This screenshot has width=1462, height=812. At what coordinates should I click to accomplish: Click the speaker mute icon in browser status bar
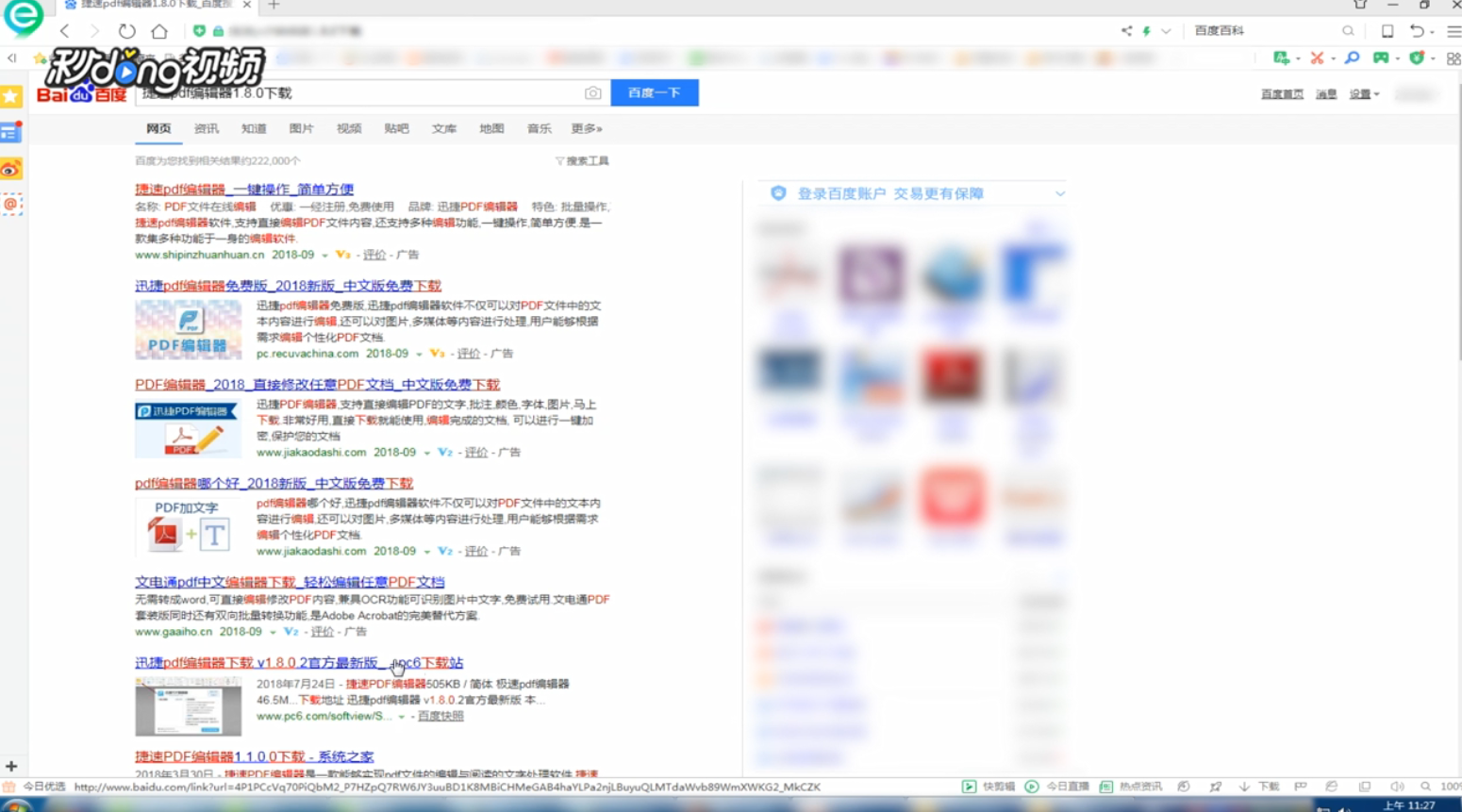click(x=1396, y=787)
